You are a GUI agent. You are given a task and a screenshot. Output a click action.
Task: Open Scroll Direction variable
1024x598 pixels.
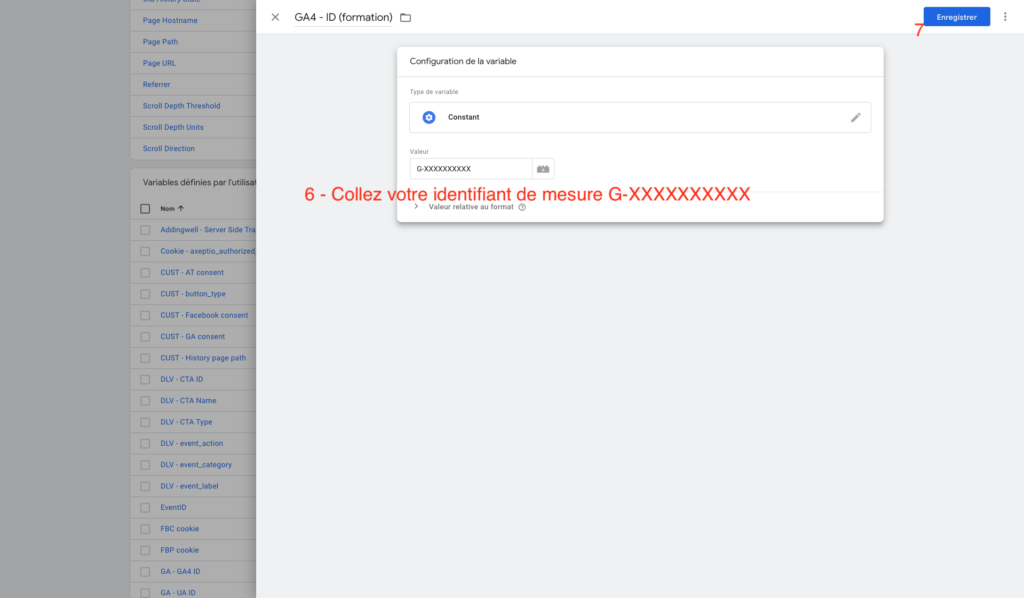pyautogui.click(x=168, y=149)
